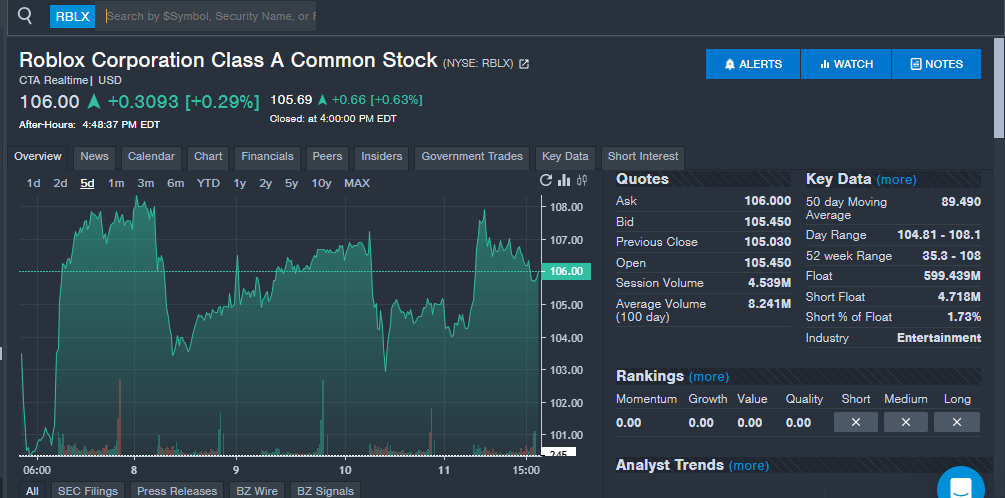Click the Analyst Trends (more) link
The width and height of the screenshot is (1005, 498).
(749, 466)
